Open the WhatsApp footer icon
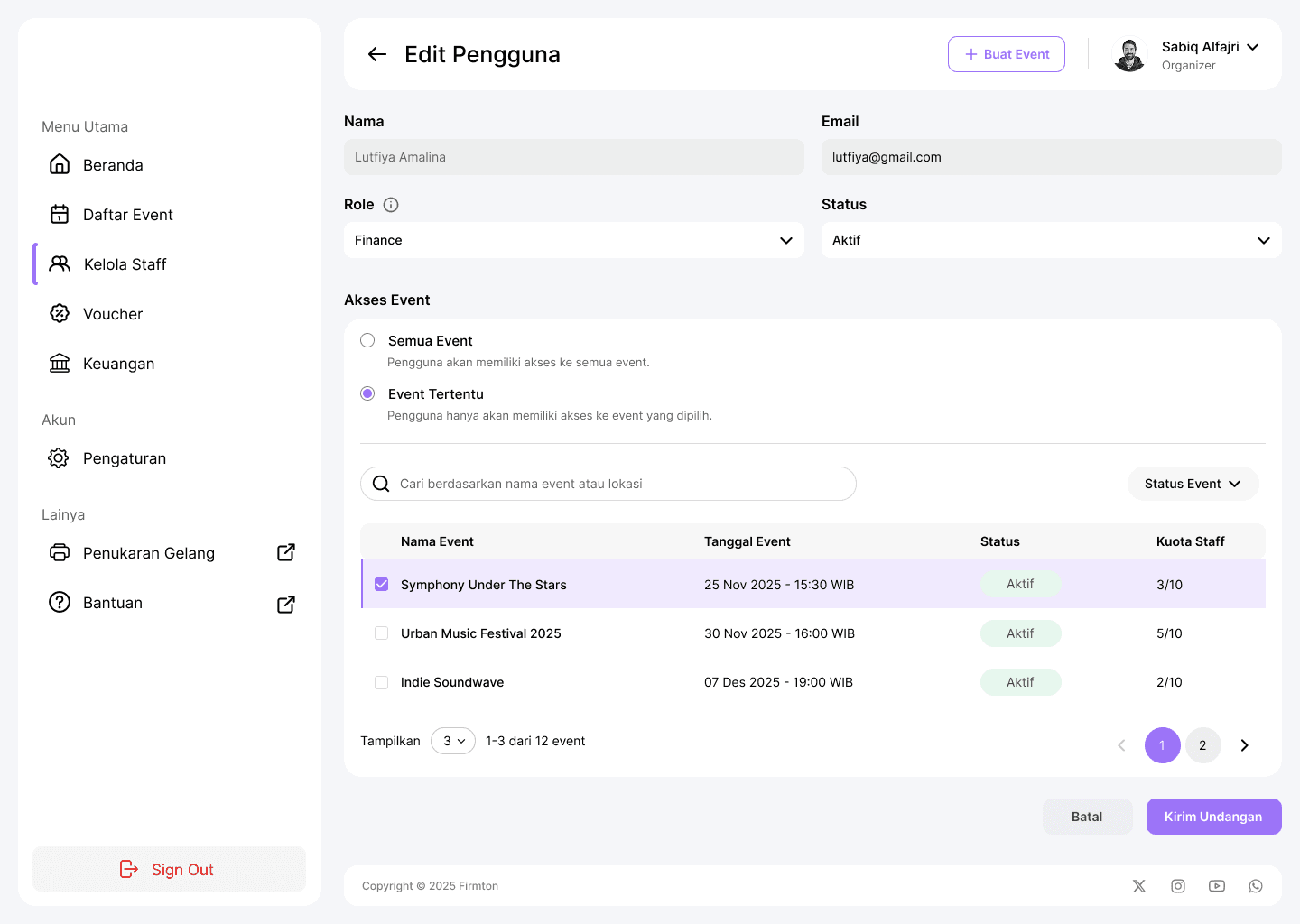The image size is (1300, 924). (x=1256, y=886)
